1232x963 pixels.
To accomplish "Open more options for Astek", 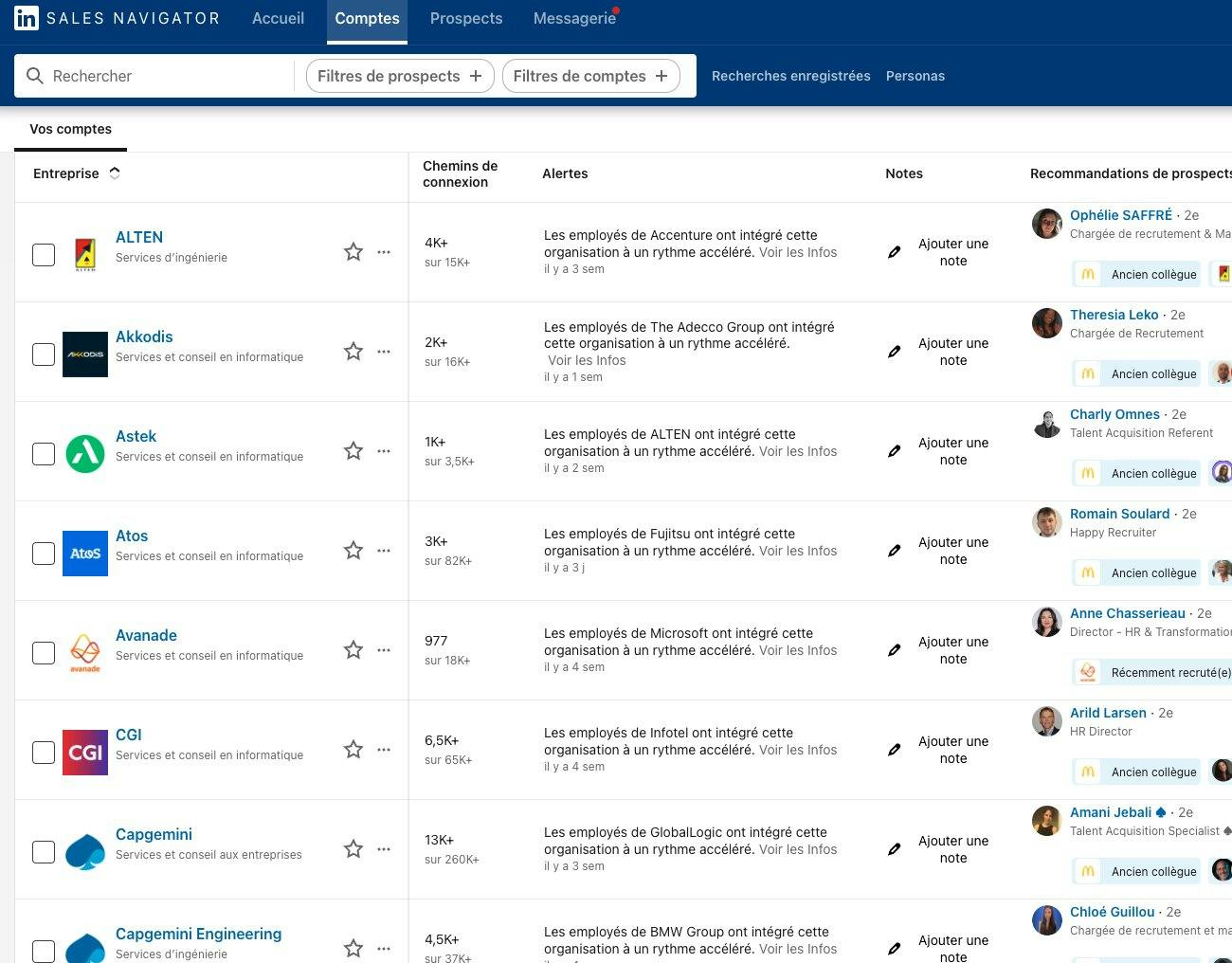I will click(x=384, y=451).
